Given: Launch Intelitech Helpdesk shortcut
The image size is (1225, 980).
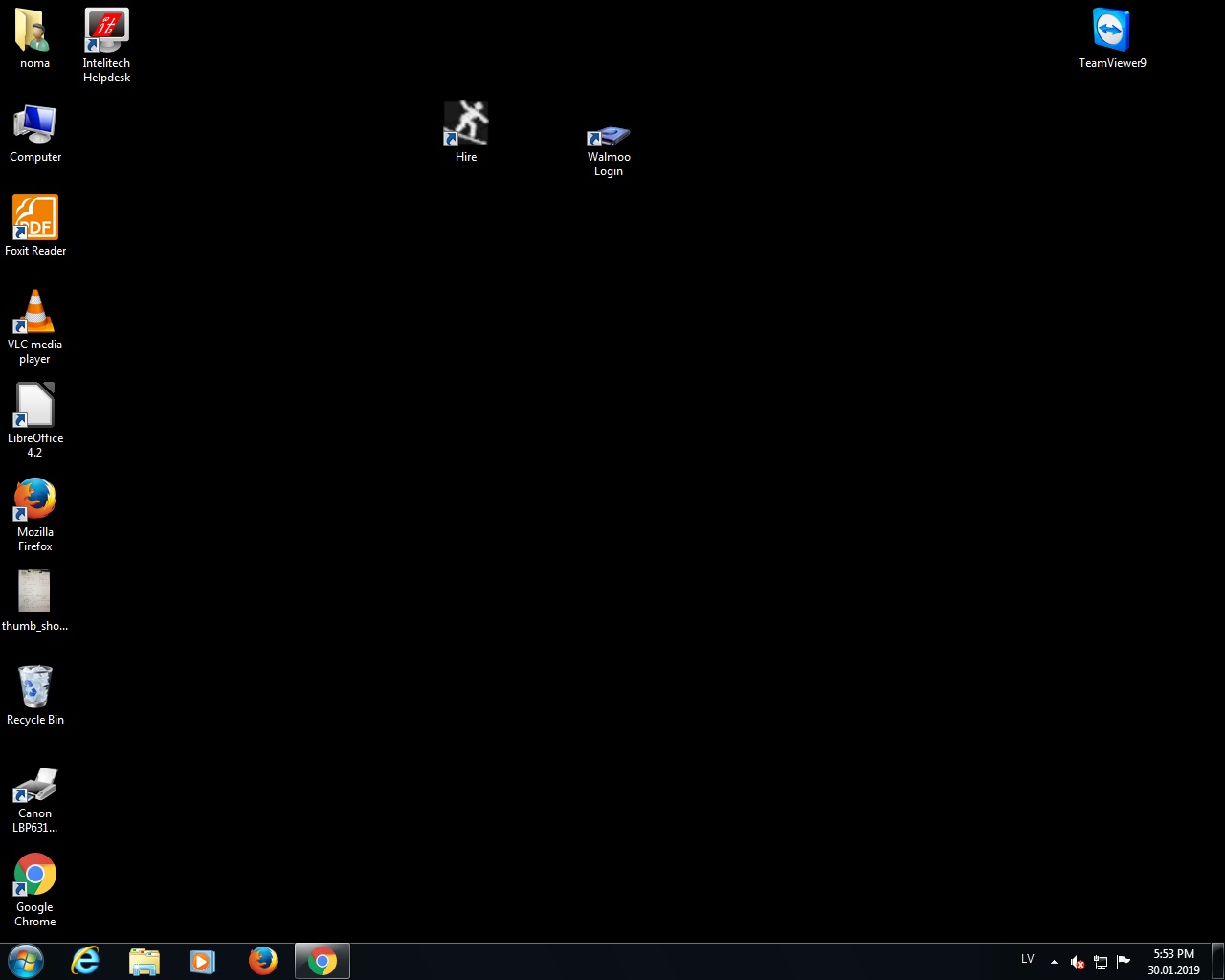Looking at the screenshot, I should coord(106,45).
